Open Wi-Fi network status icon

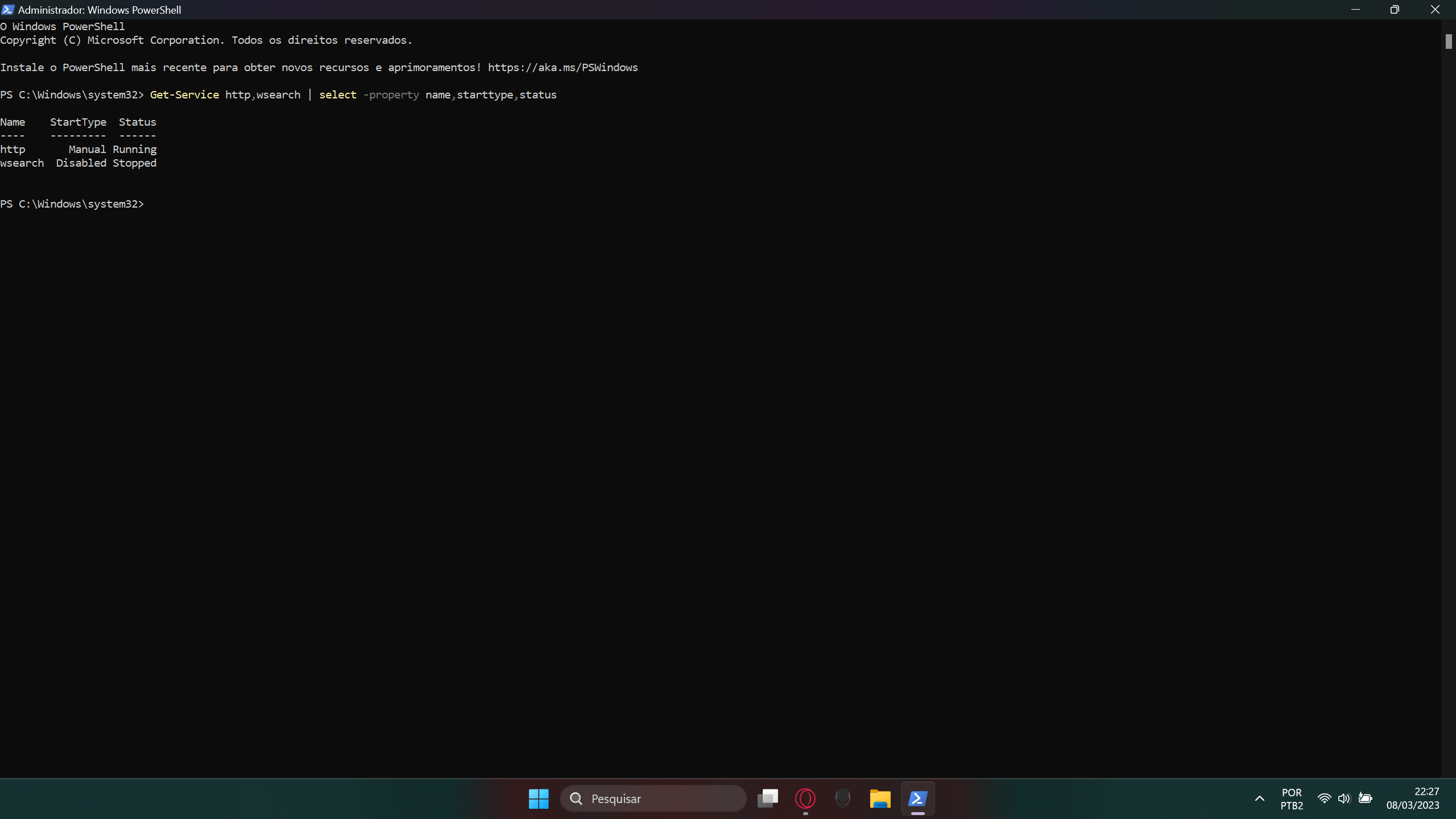pos(1324,799)
